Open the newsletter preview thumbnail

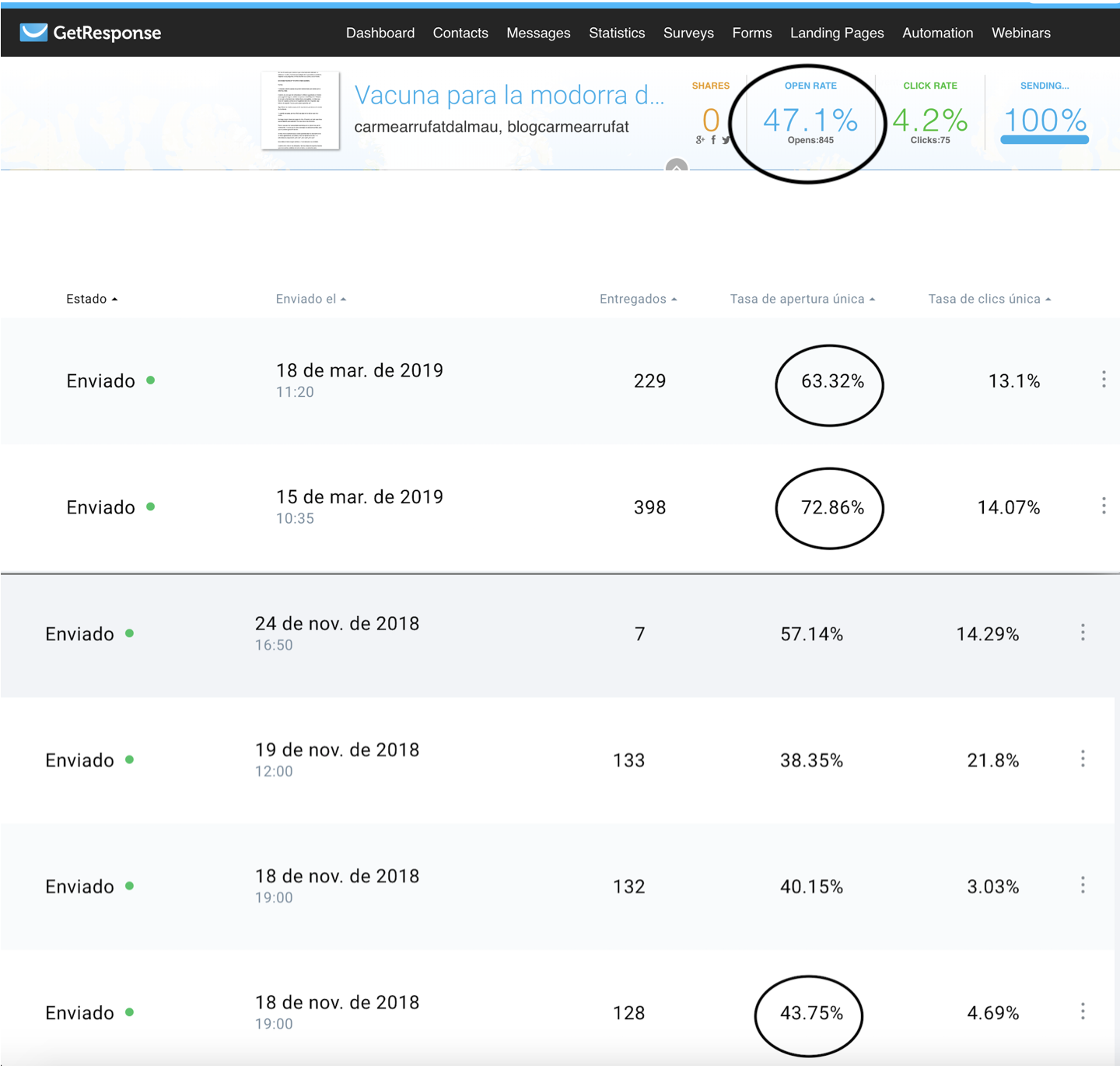click(300, 110)
